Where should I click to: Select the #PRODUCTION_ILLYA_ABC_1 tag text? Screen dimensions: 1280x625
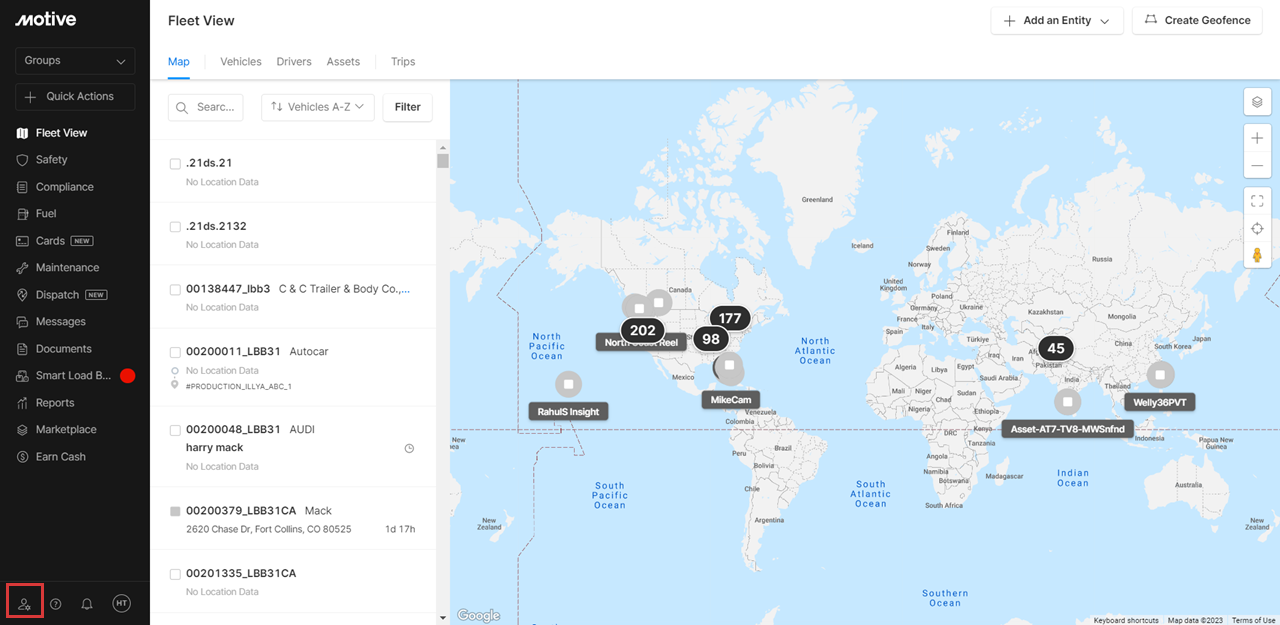click(x=238, y=386)
